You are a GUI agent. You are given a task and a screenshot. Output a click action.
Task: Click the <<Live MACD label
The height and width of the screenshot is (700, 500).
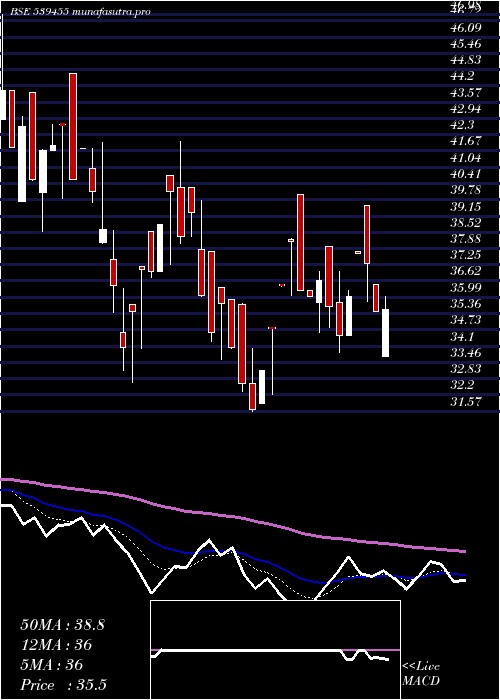(x=421, y=674)
